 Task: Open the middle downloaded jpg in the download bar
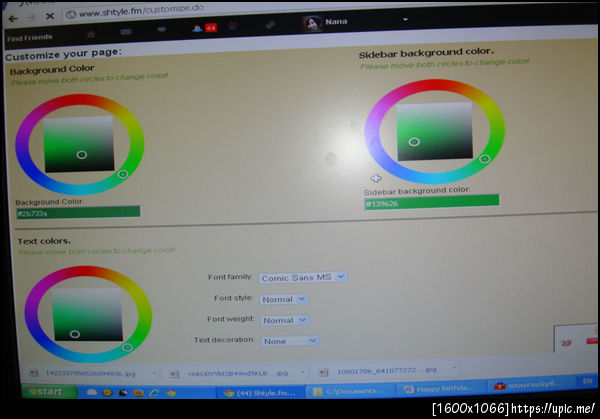tap(237, 373)
